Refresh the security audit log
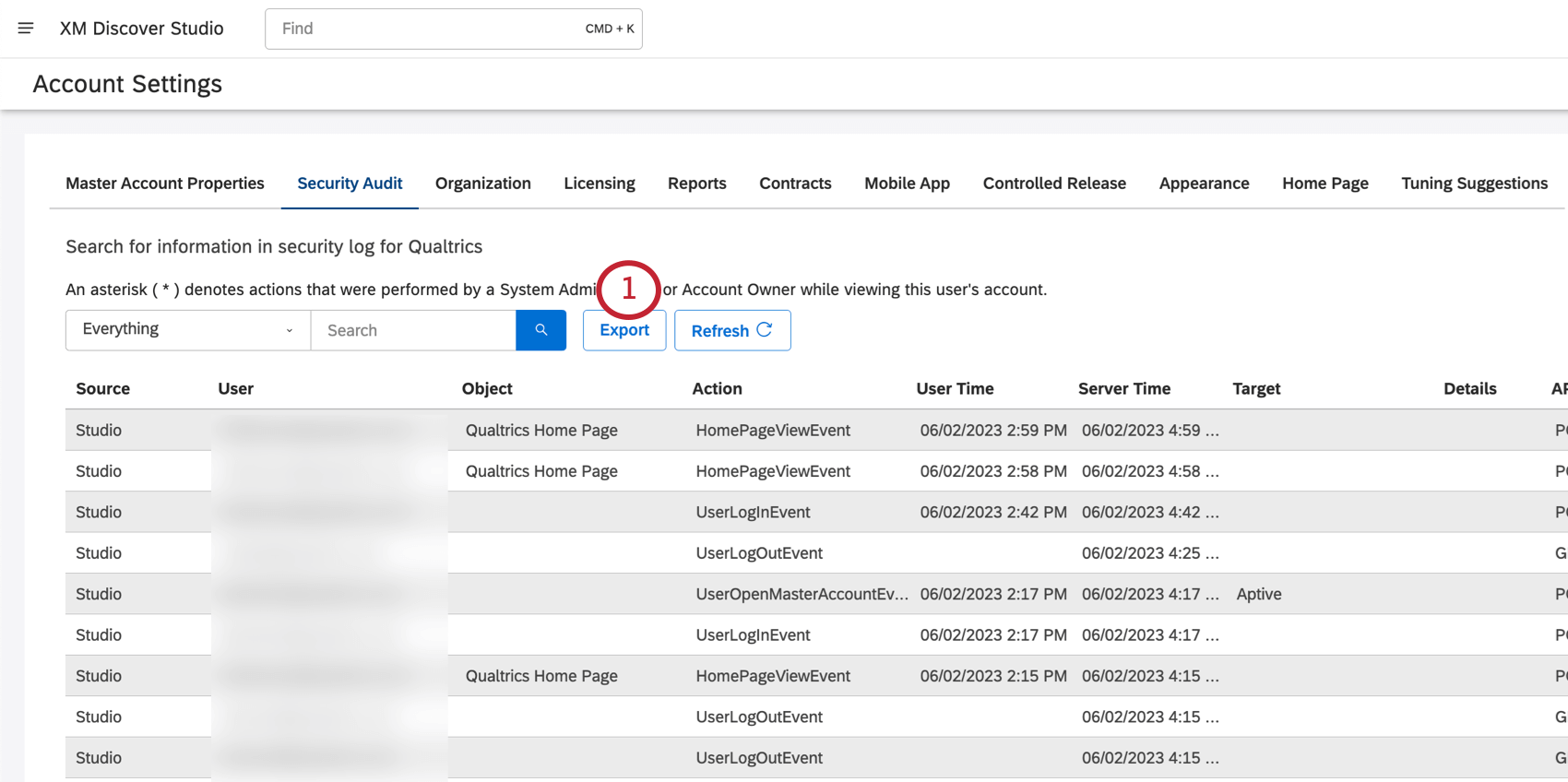1568x782 pixels. pyautogui.click(x=731, y=330)
